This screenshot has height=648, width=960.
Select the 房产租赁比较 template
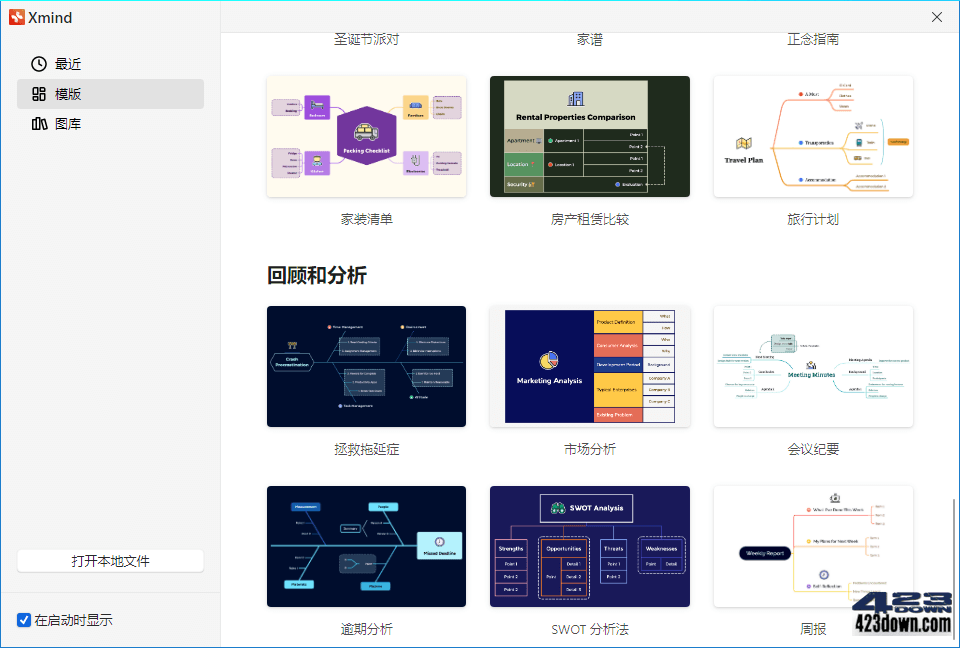pos(589,136)
